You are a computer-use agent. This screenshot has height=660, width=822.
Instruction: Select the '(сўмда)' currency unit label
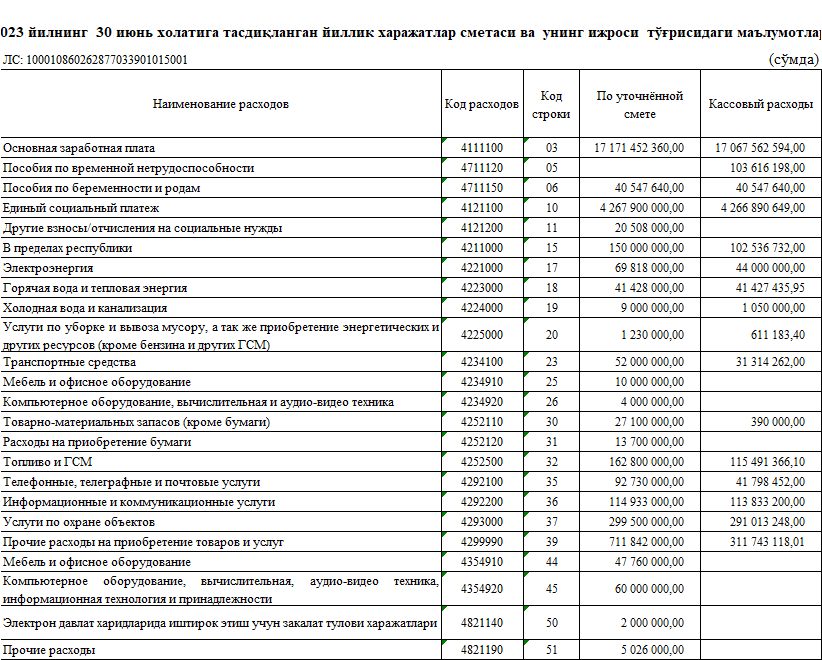793,60
